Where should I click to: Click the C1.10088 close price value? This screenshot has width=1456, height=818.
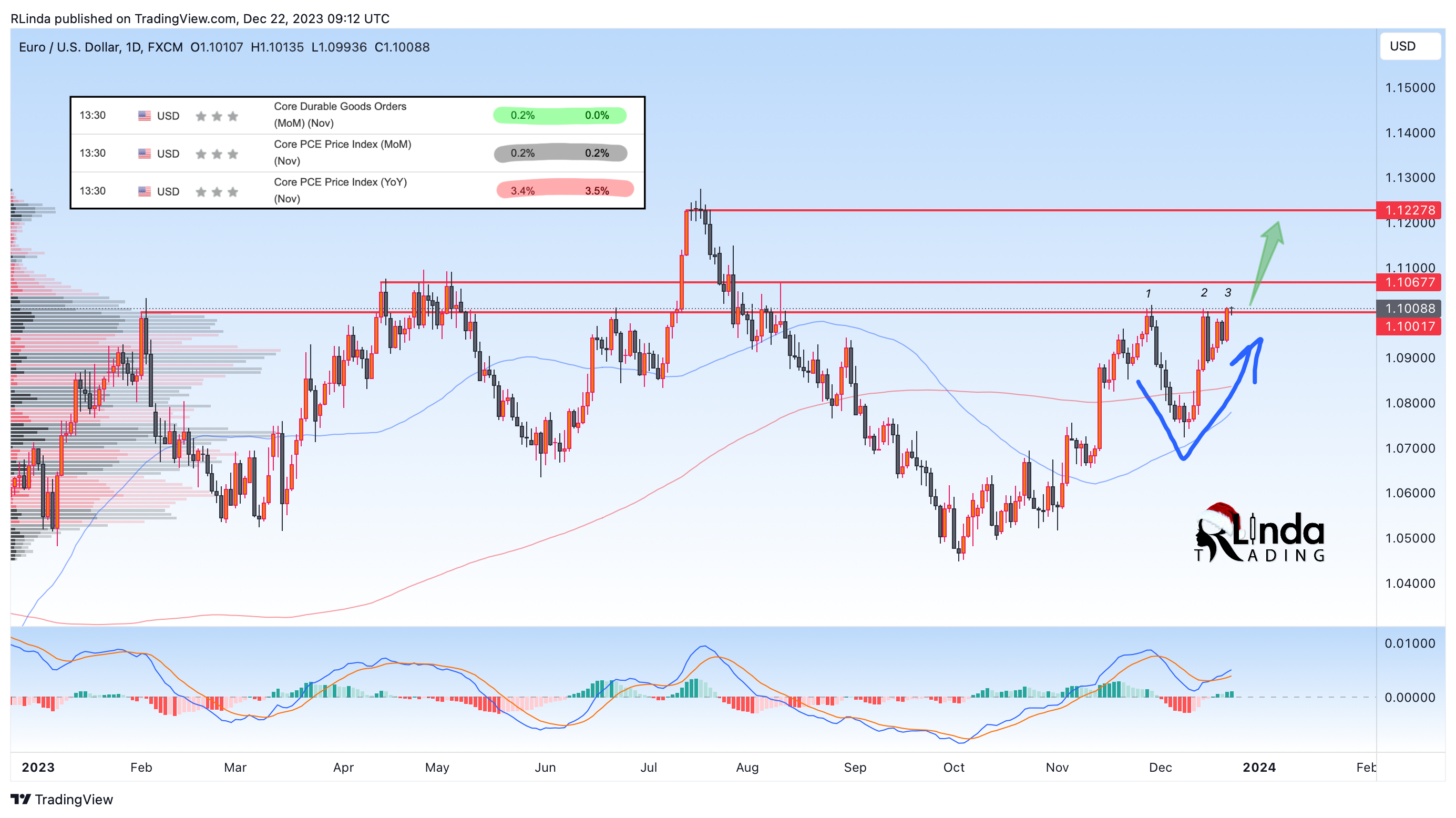[402, 47]
